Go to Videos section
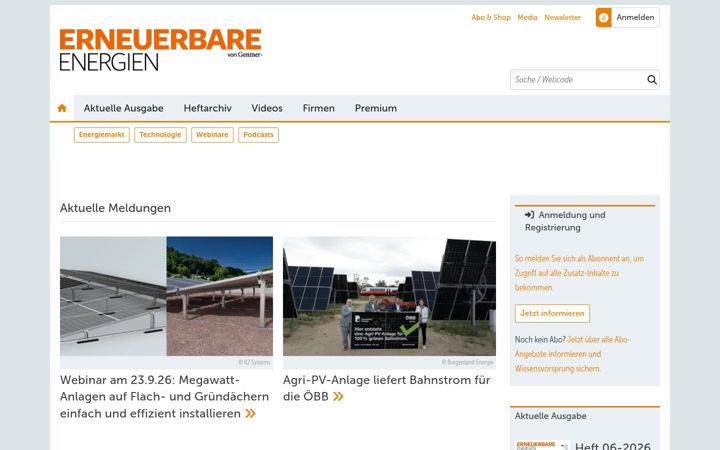Viewport: 720px width, 450px height. pyautogui.click(x=267, y=108)
